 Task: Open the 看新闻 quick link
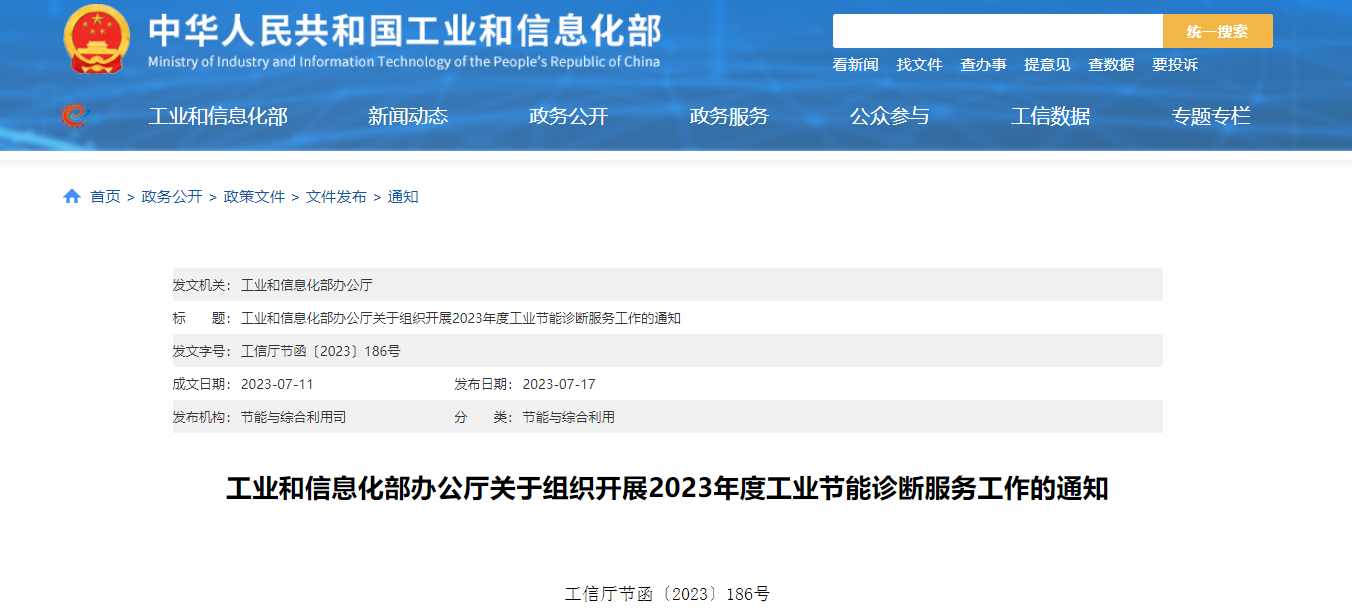pos(855,65)
